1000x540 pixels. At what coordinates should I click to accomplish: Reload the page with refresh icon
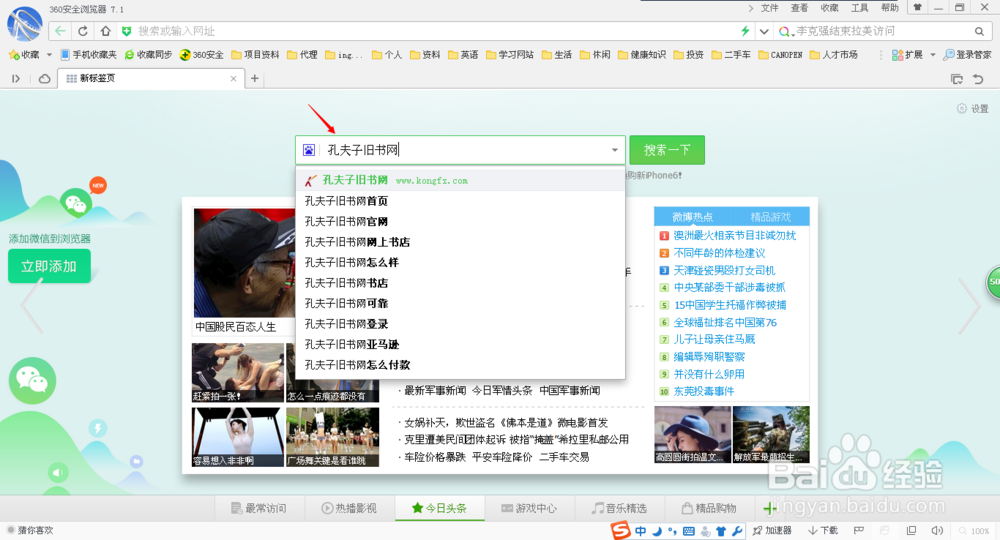pos(83,31)
